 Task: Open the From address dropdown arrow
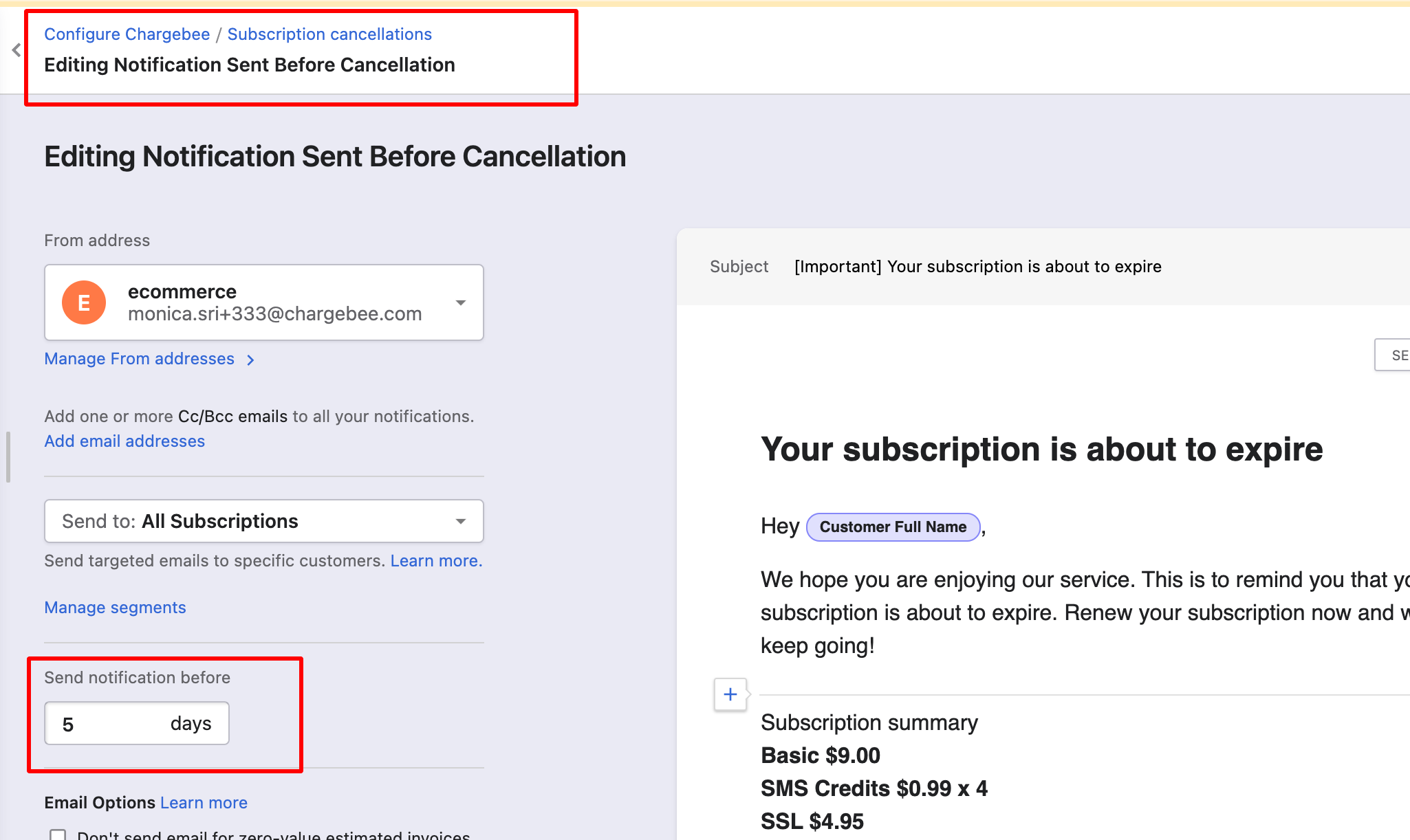[x=461, y=302]
